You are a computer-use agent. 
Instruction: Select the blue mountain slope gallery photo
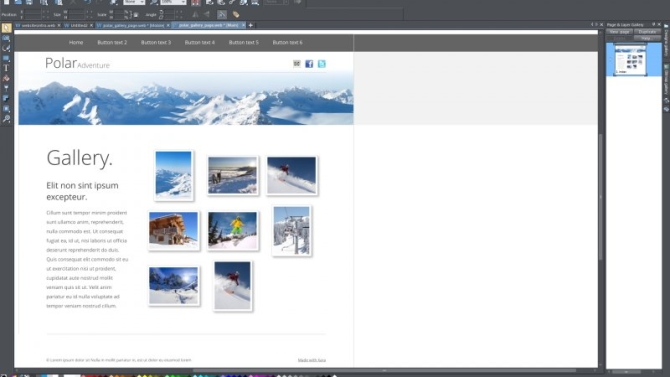173,175
